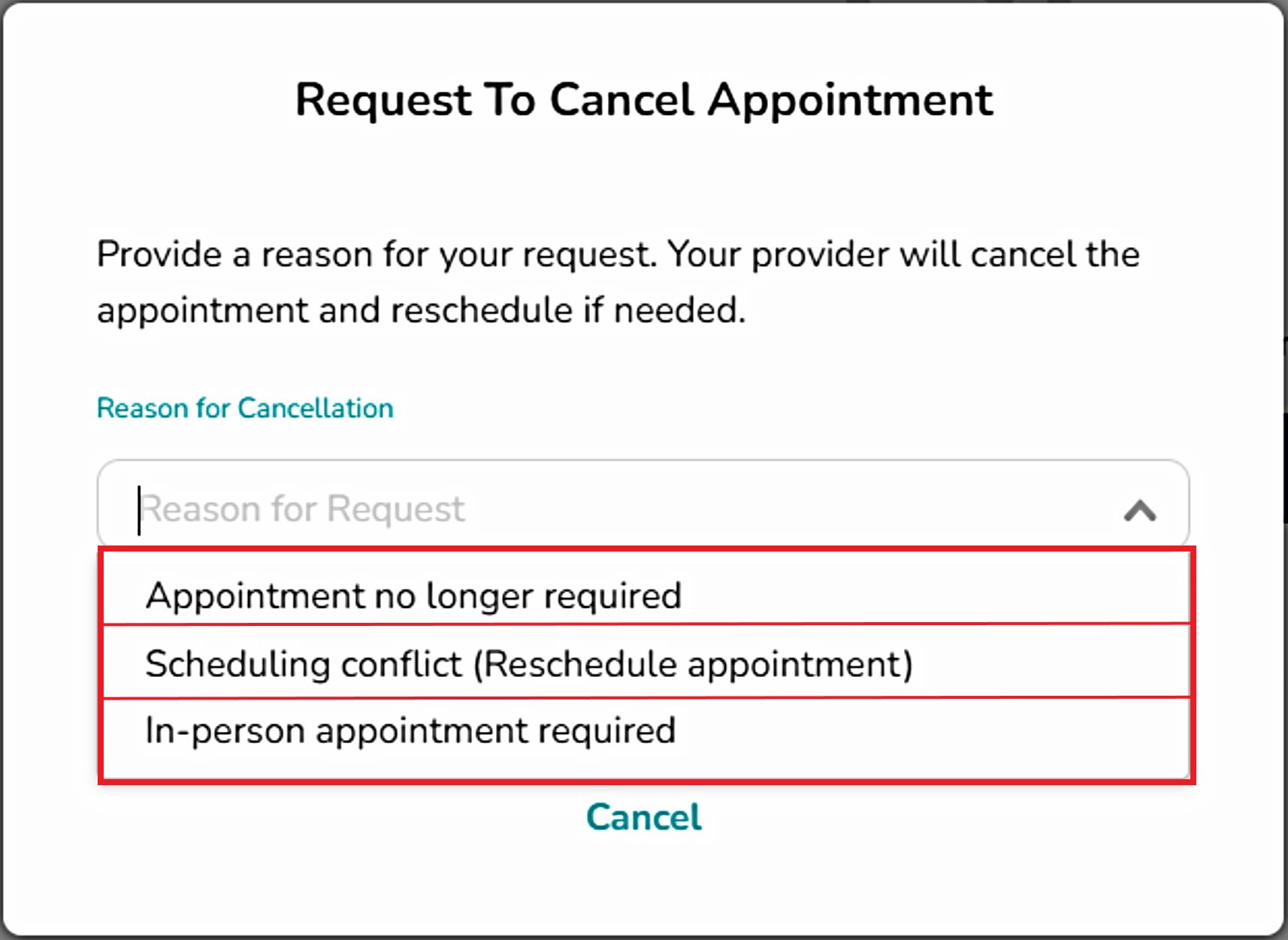1288x940 pixels.
Task: Dismiss the dialog with the teal Cancel text
Action: pyautogui.click(x=643, y=817)
